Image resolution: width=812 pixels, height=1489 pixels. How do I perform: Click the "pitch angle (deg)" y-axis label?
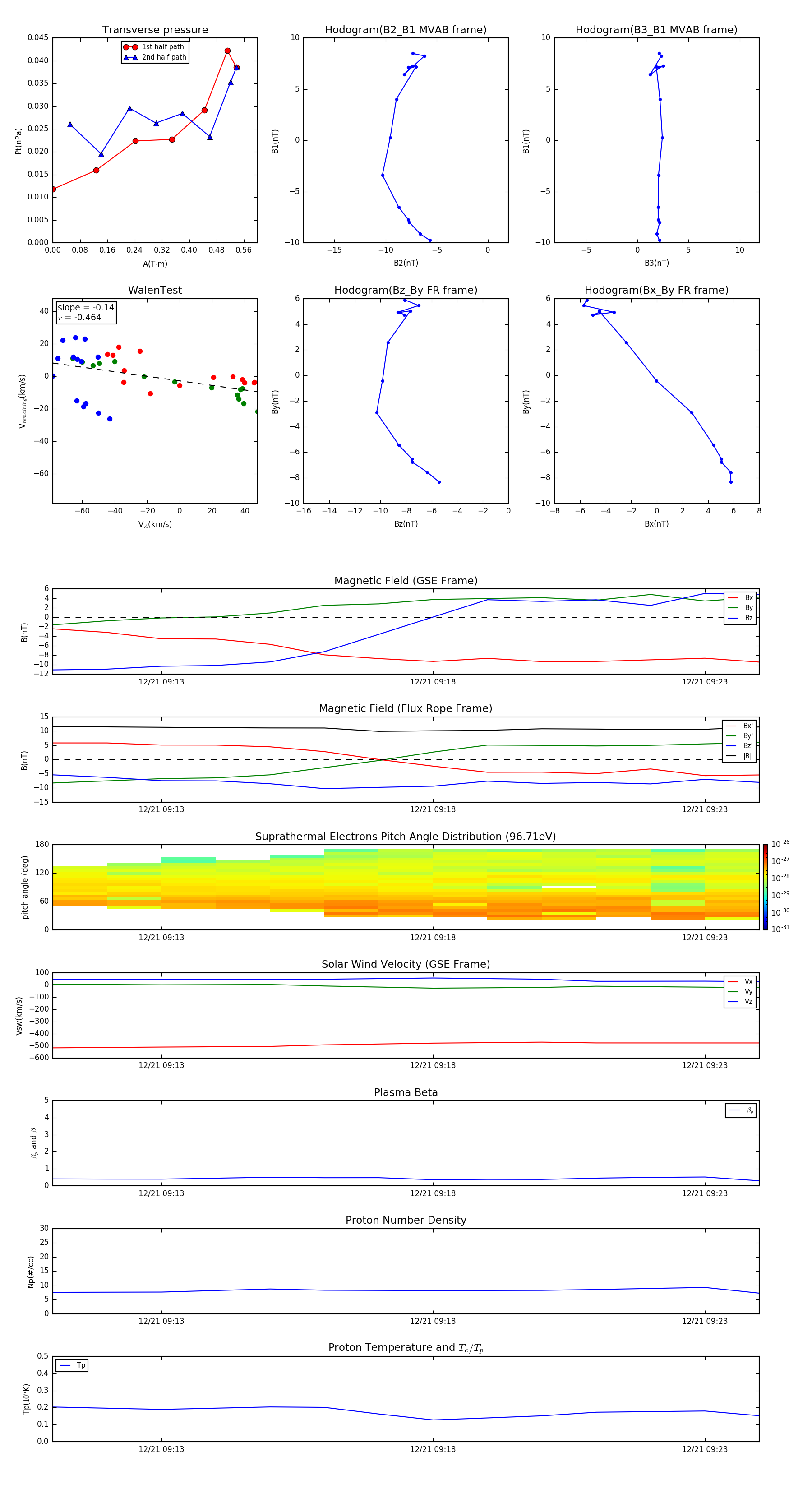click(x=25, y=887)
